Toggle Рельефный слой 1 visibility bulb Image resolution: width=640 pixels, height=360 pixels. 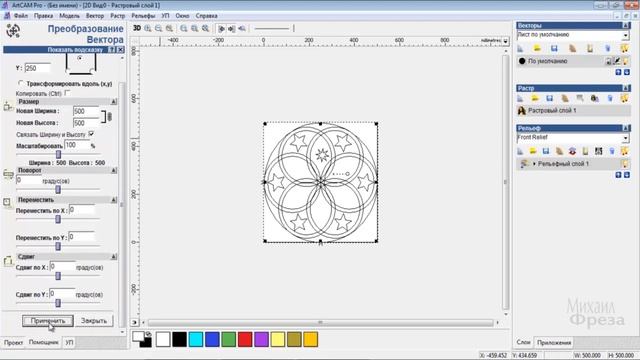coord(625,164)
